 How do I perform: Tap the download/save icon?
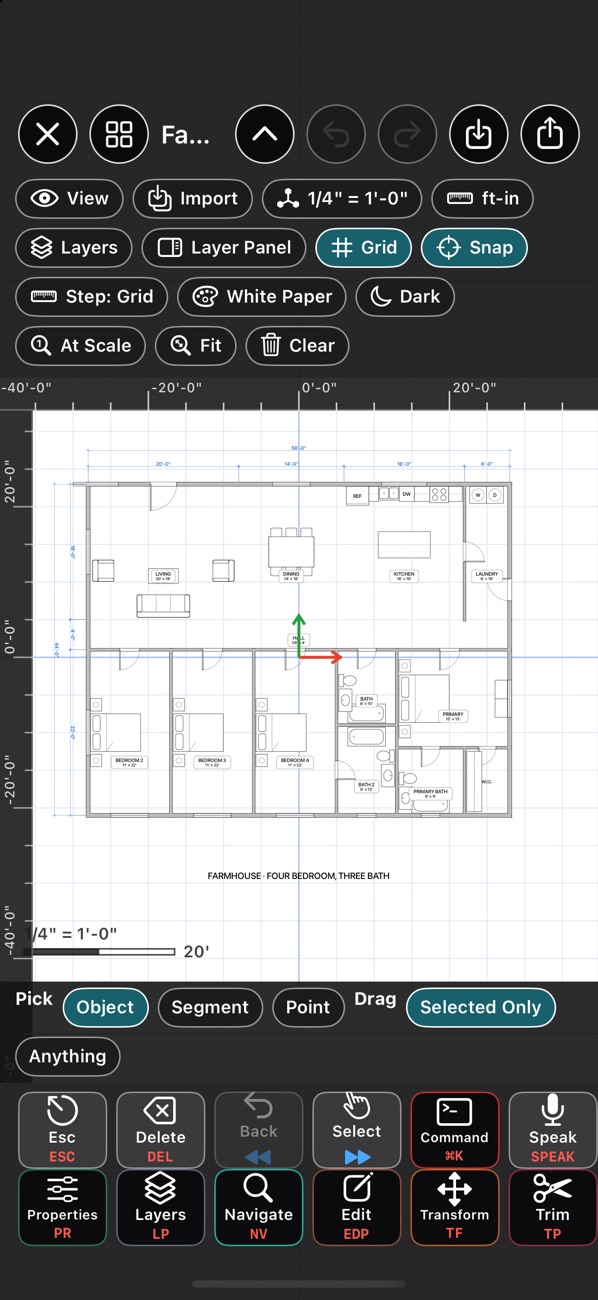(x=479, y=134)
